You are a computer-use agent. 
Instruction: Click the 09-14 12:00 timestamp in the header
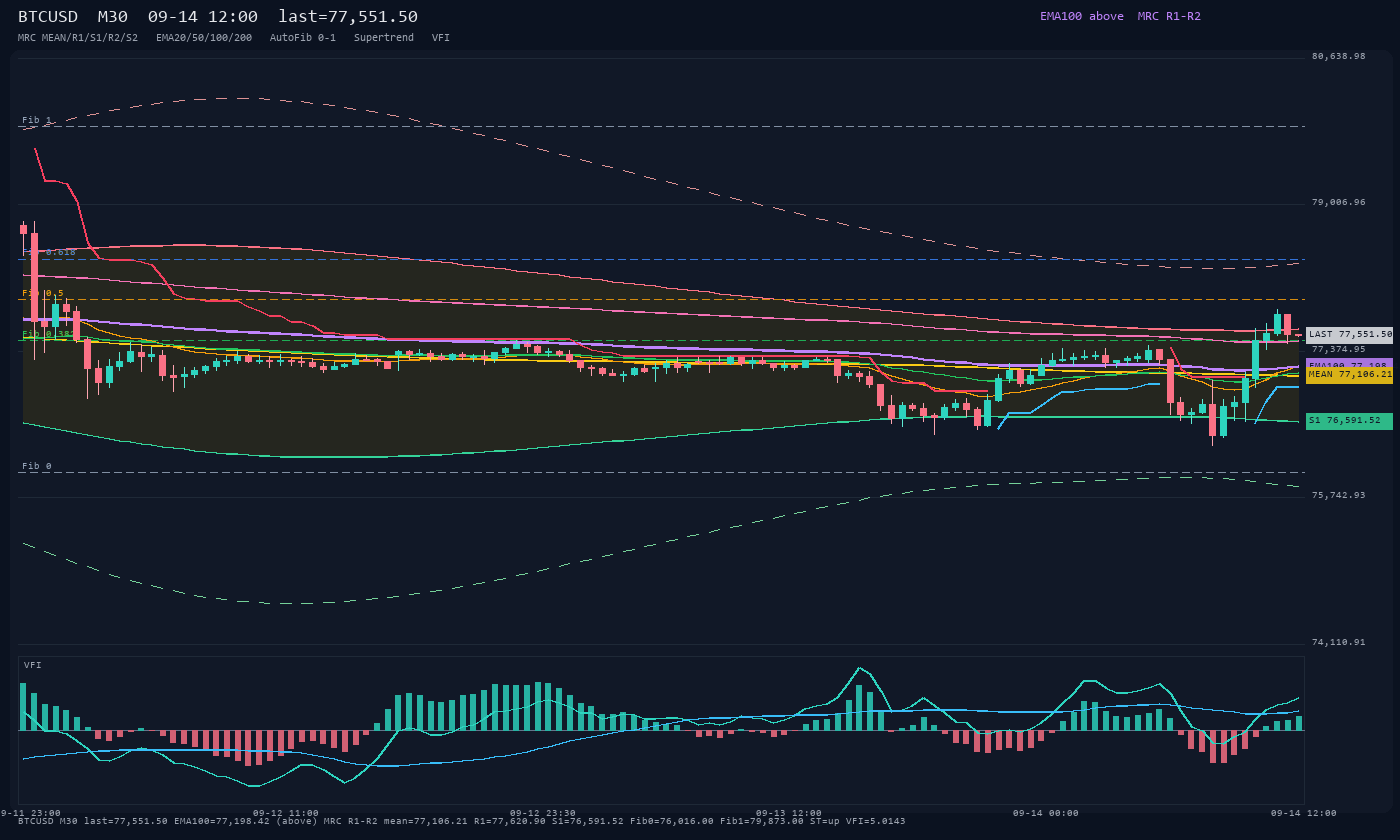pos(202,16)
